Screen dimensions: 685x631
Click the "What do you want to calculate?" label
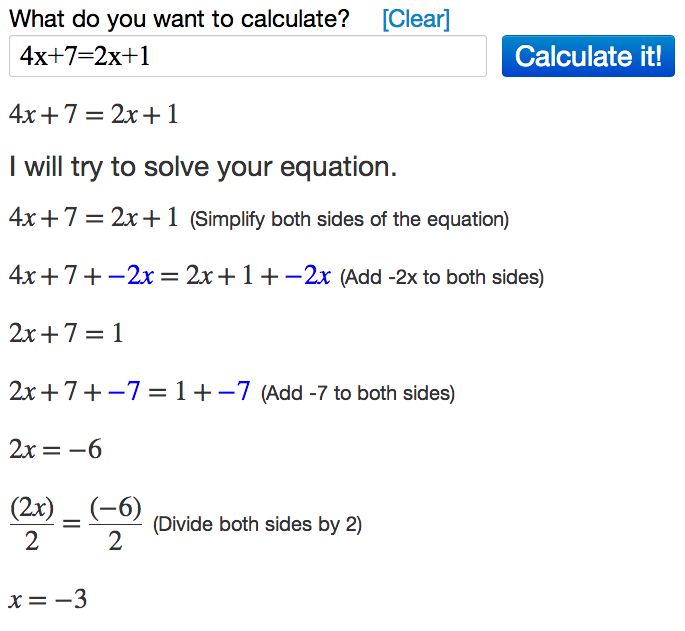point(180,19)
